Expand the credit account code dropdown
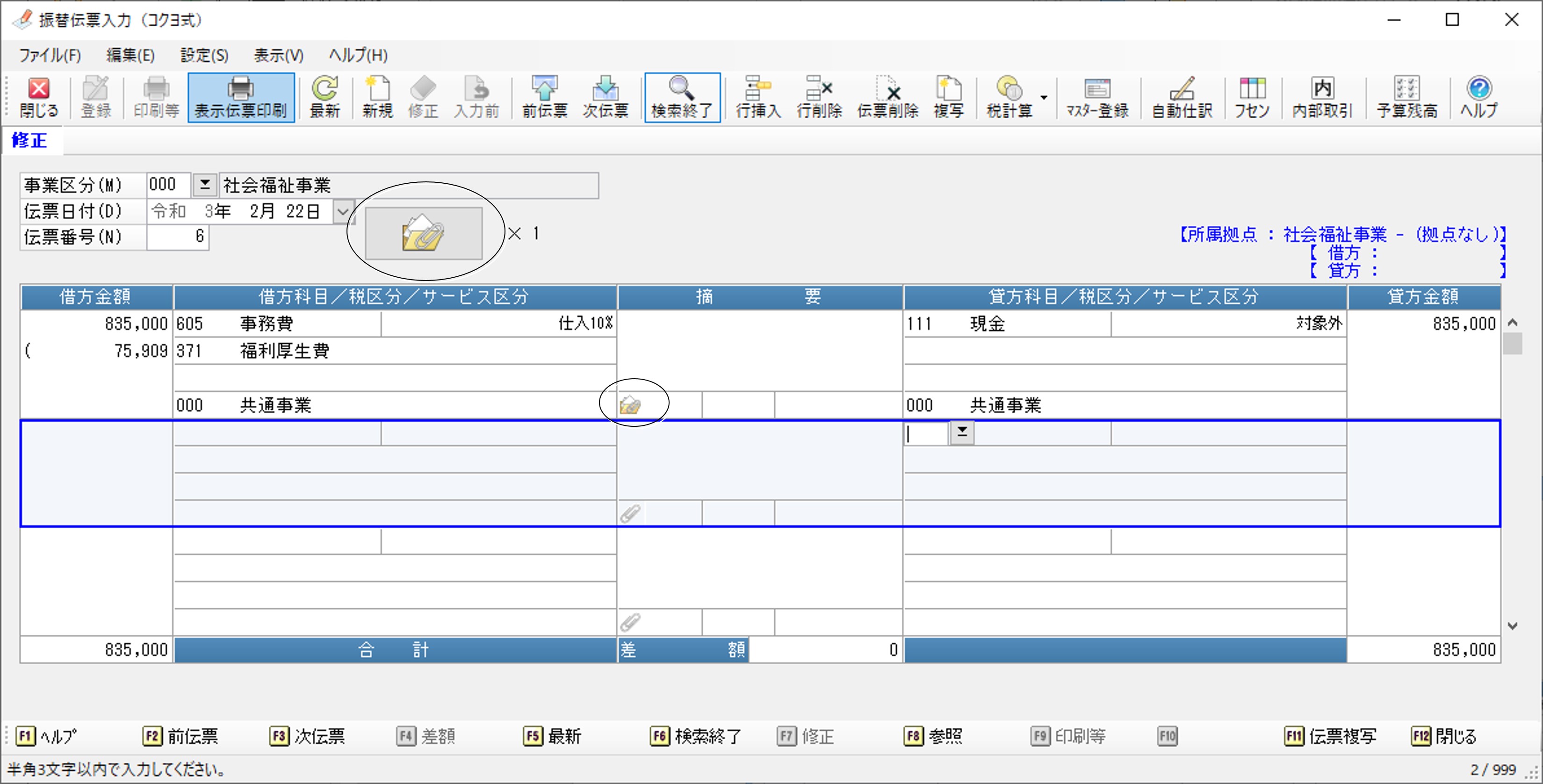The width and height of the screenshot is (1543, 784). click(962, 432)
